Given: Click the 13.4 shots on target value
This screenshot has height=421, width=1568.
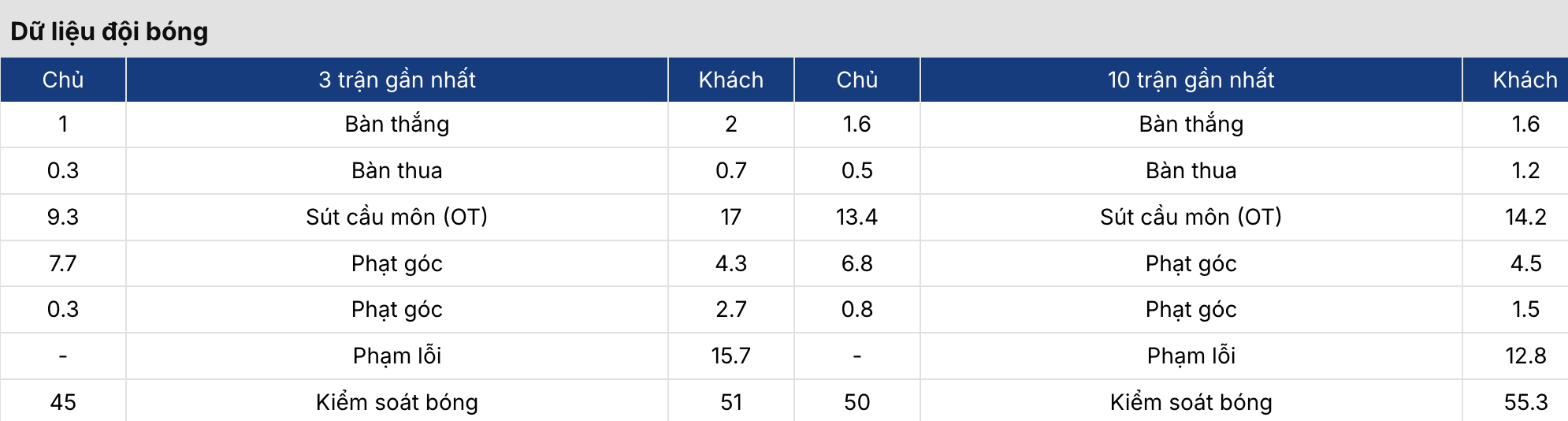Looking at the screenshot, I should (856, 217).
